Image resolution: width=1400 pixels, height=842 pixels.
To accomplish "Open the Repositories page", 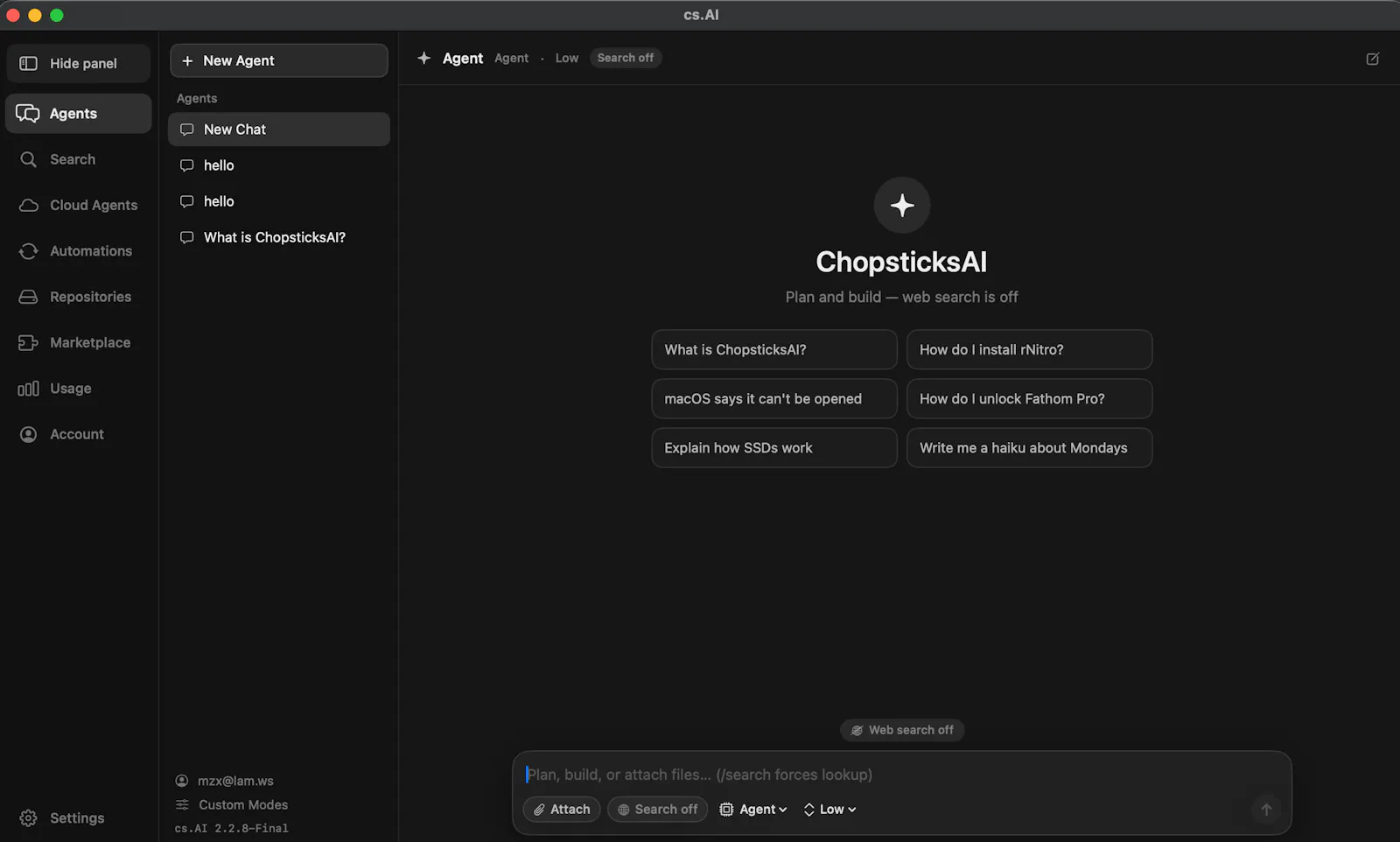I will [x=78, y=297].
